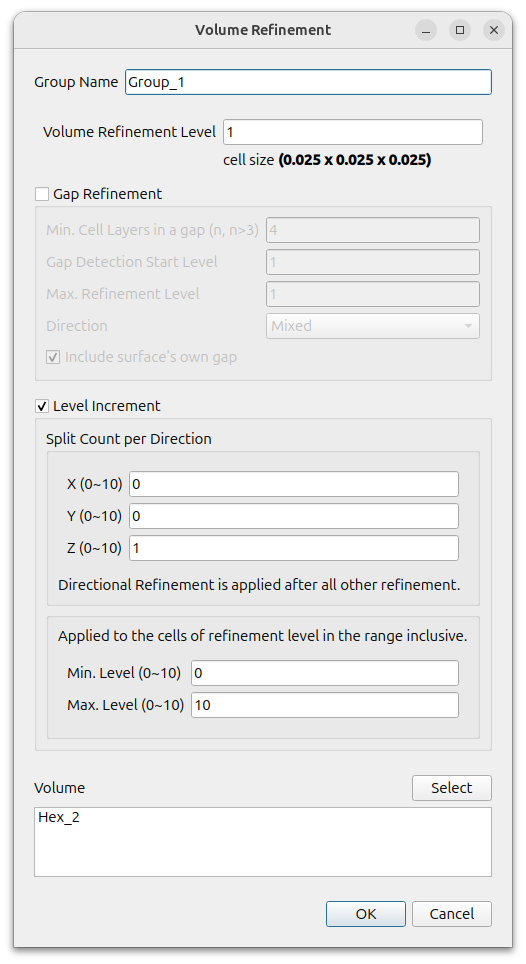Confirm the dialog with OK
The width and height of the screenshot is (526, 964).
pyautogui.click(x=366, y=914)
